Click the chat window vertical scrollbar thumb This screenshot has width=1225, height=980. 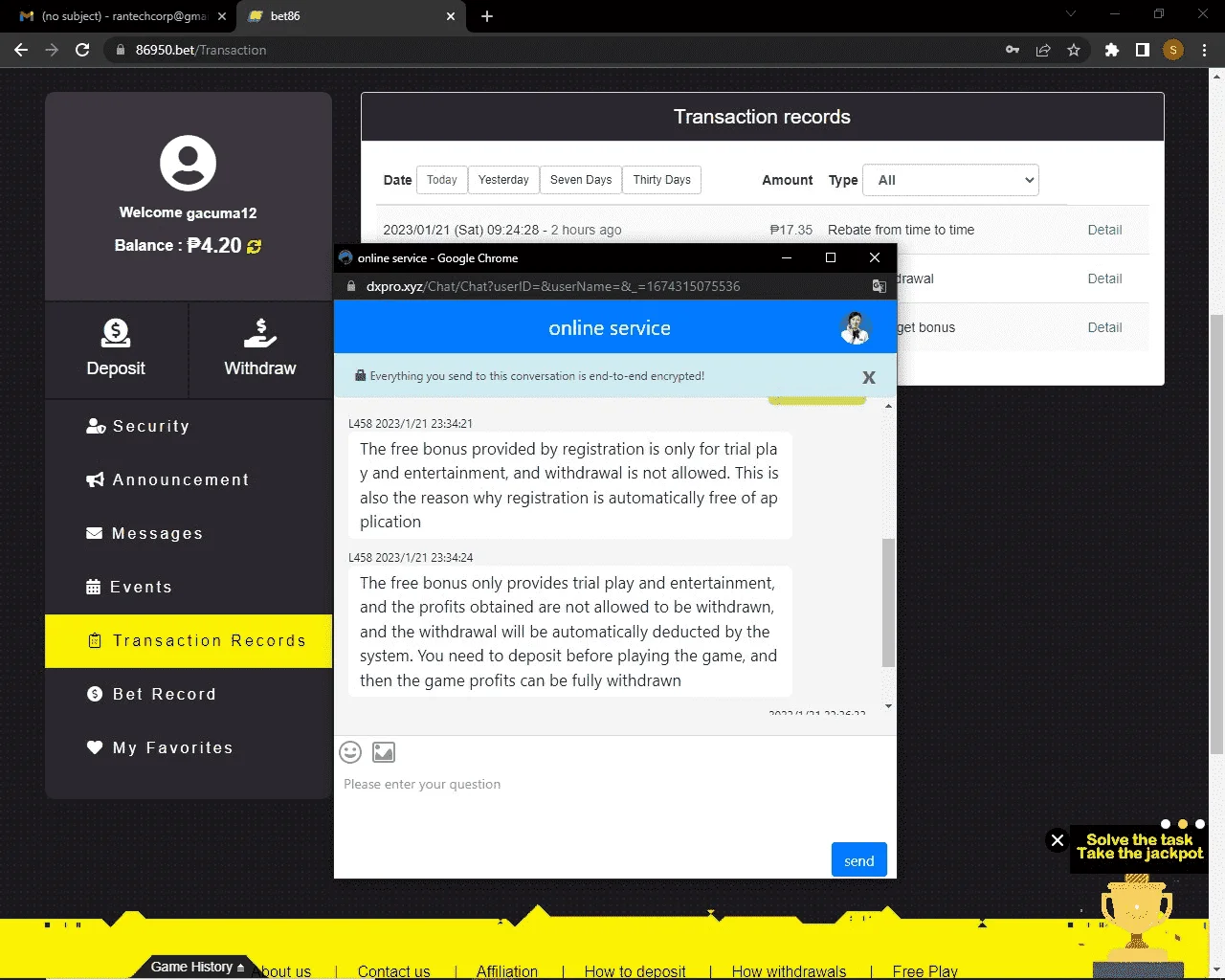tap(889, 603)
